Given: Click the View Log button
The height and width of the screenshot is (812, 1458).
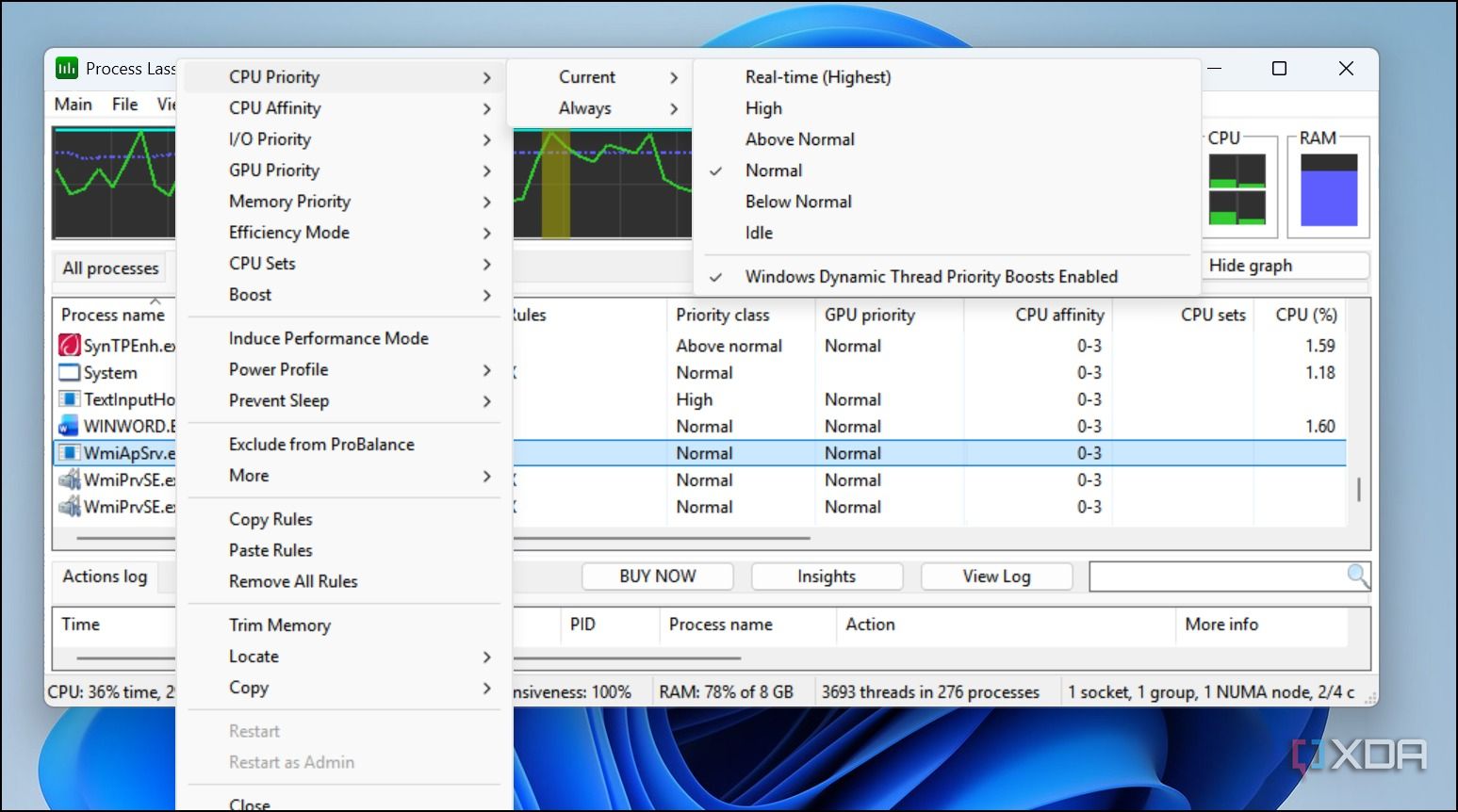Looking at the screenshot, I should [x=996, y=577].
